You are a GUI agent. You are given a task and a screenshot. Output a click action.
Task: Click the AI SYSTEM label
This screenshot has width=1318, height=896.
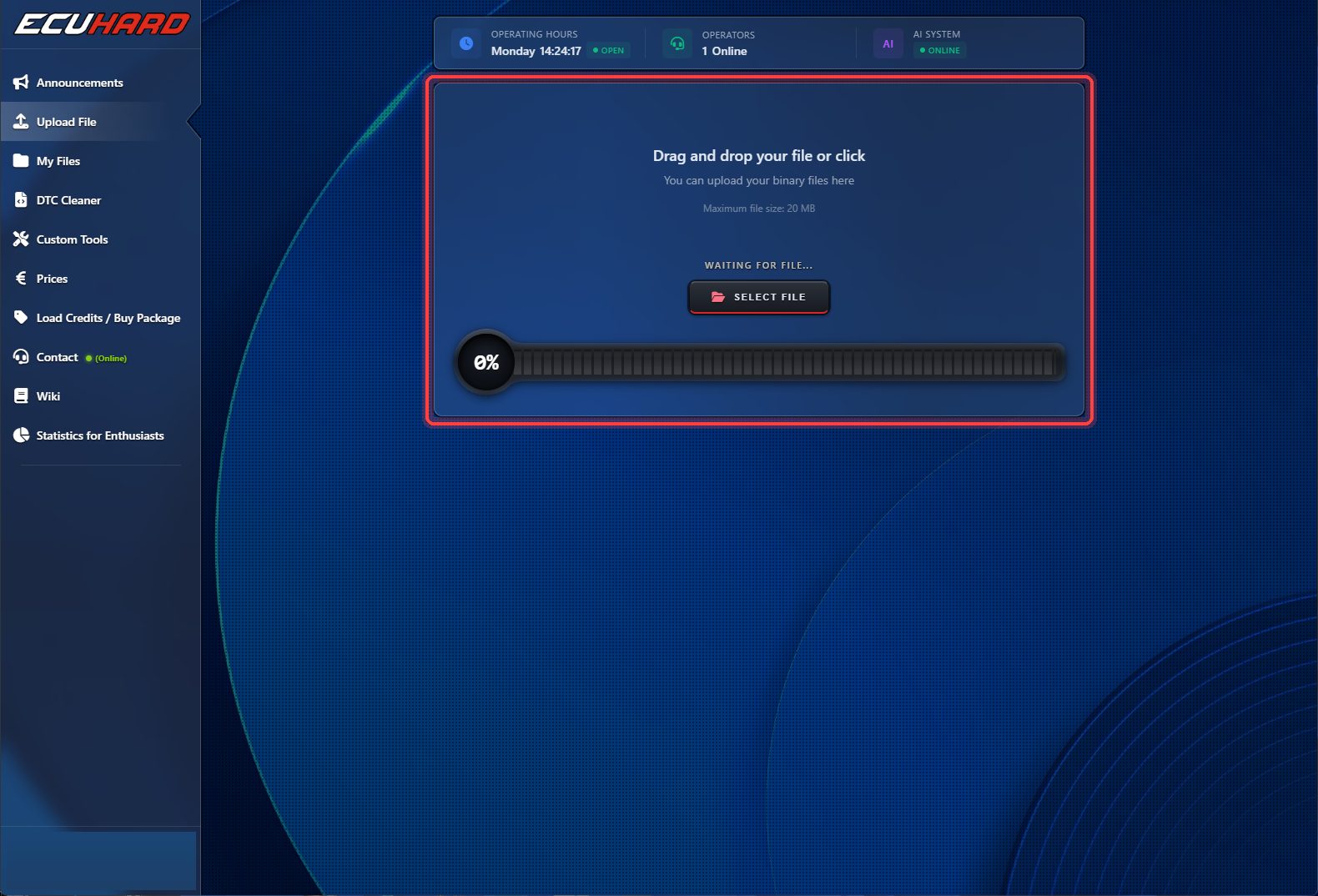point(937,34)
